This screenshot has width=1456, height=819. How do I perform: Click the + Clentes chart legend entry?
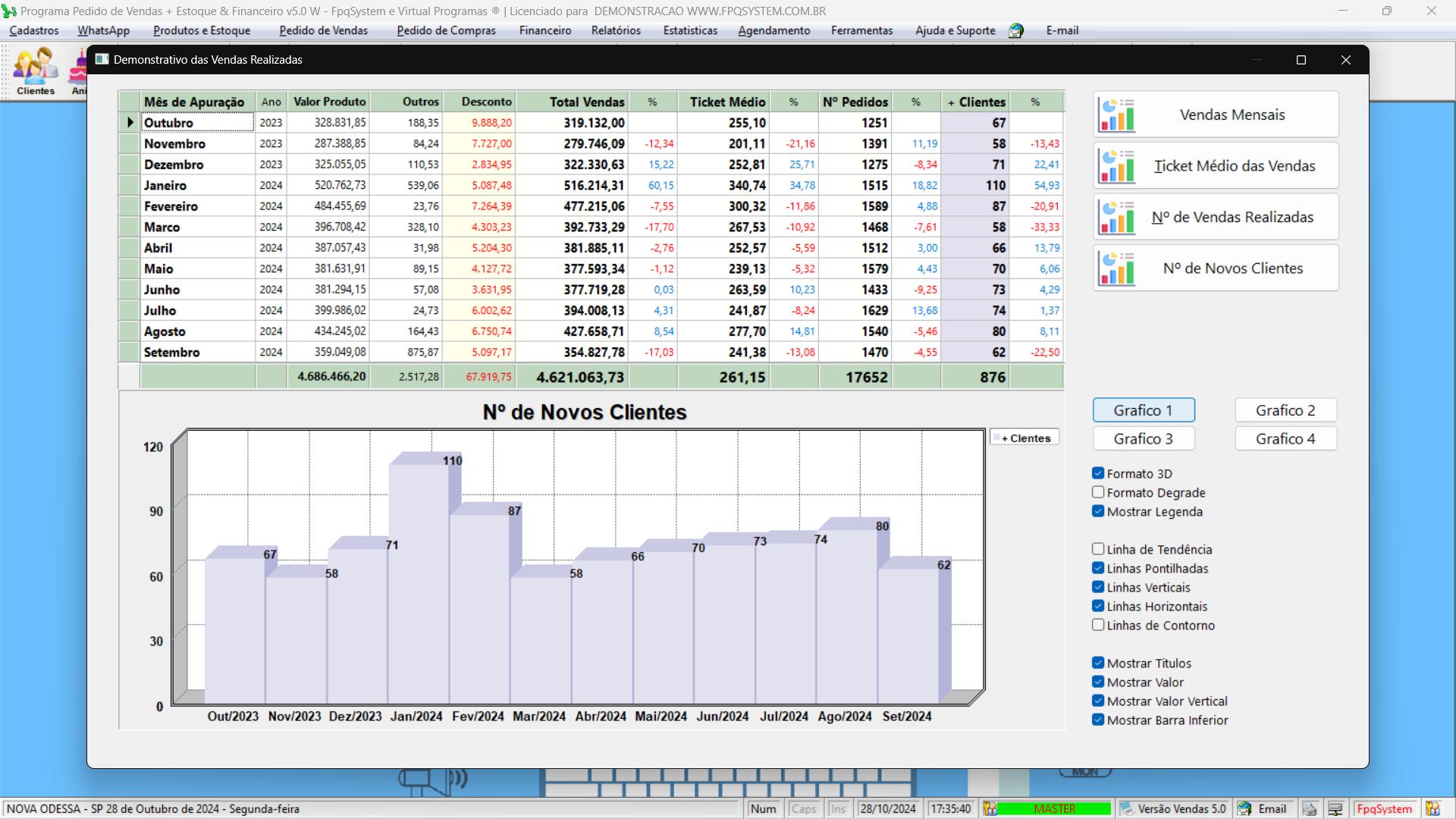[x=1025, y=438]
